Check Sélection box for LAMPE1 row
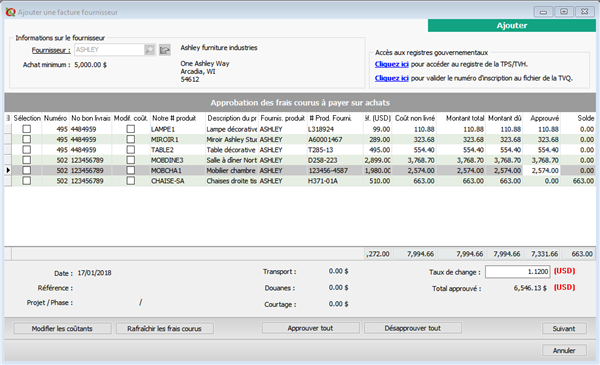 (26, 129)
